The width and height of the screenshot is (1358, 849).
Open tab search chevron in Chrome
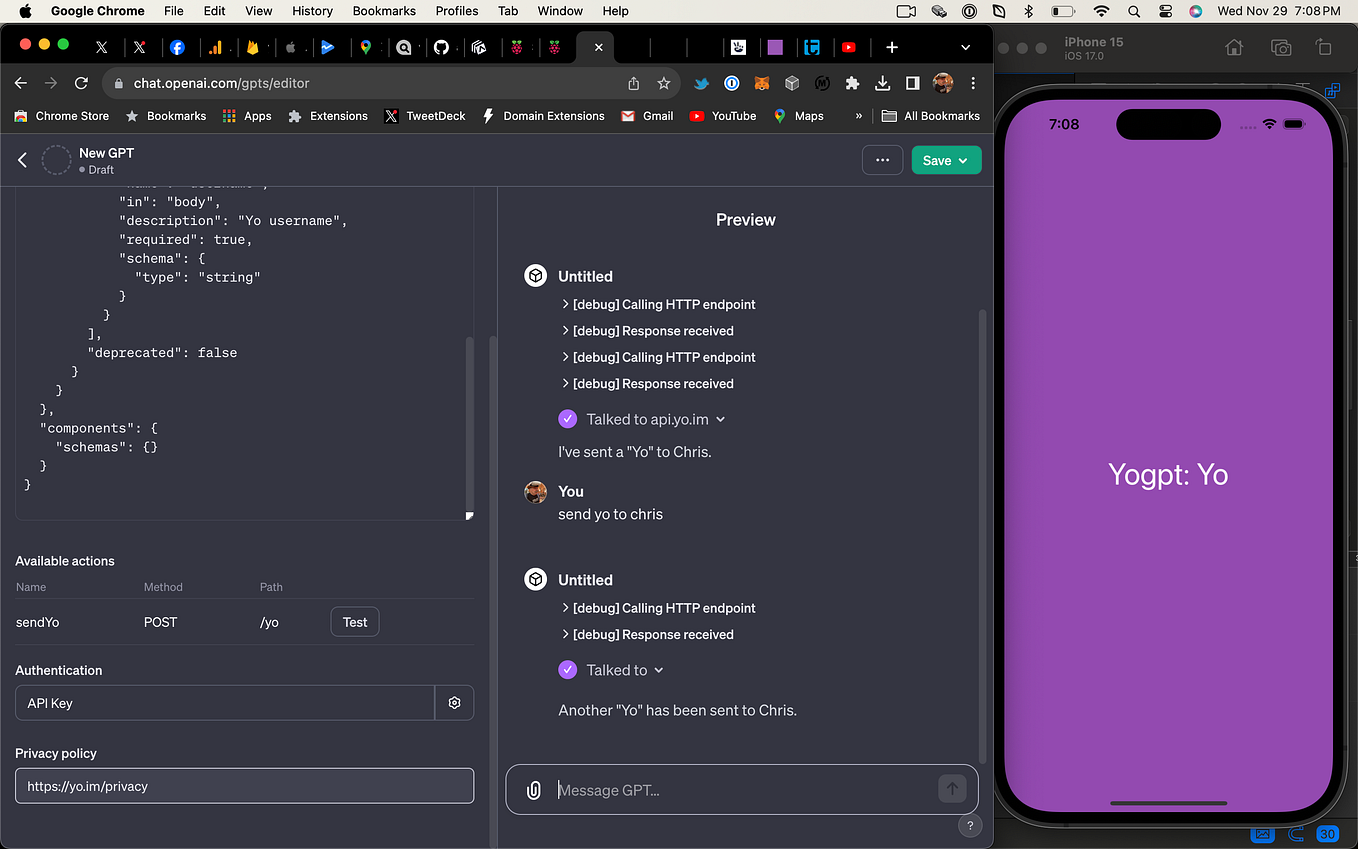(x=965, y=47)
